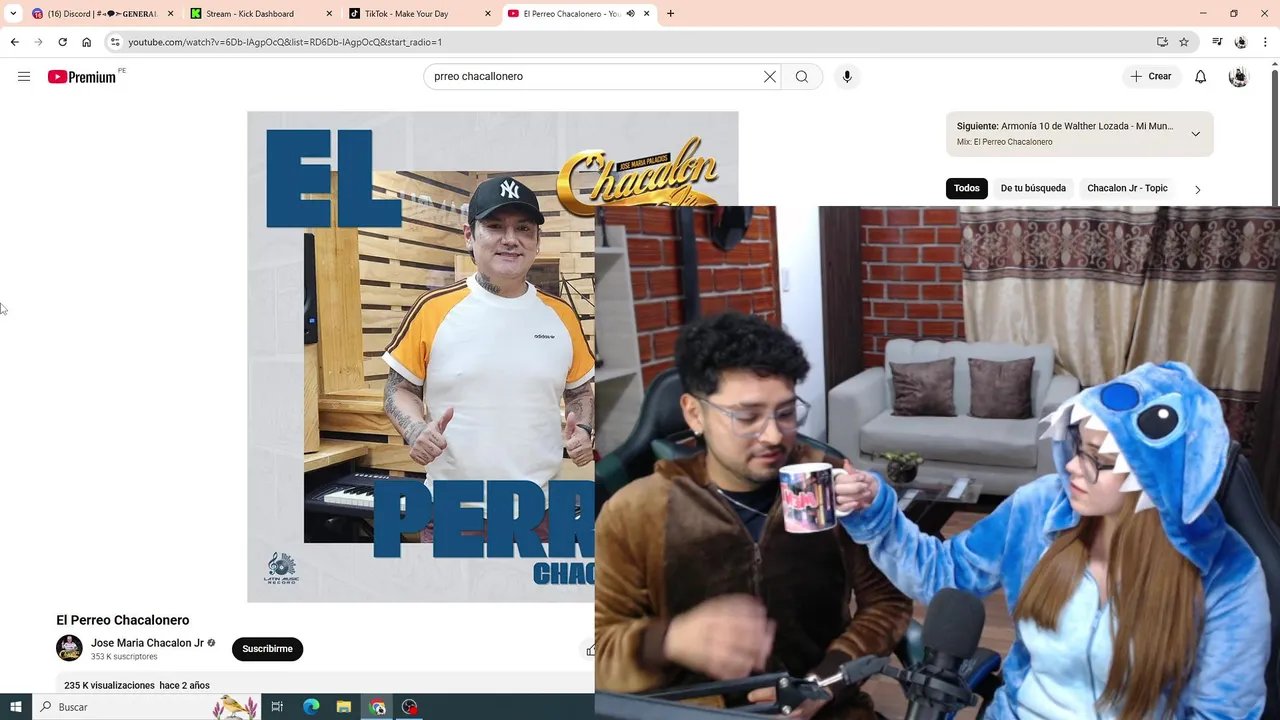Close the Kick Dashboard tab
Viewport: 1280px width, 720px height.
pyautogui.click(x=330, y=14)
